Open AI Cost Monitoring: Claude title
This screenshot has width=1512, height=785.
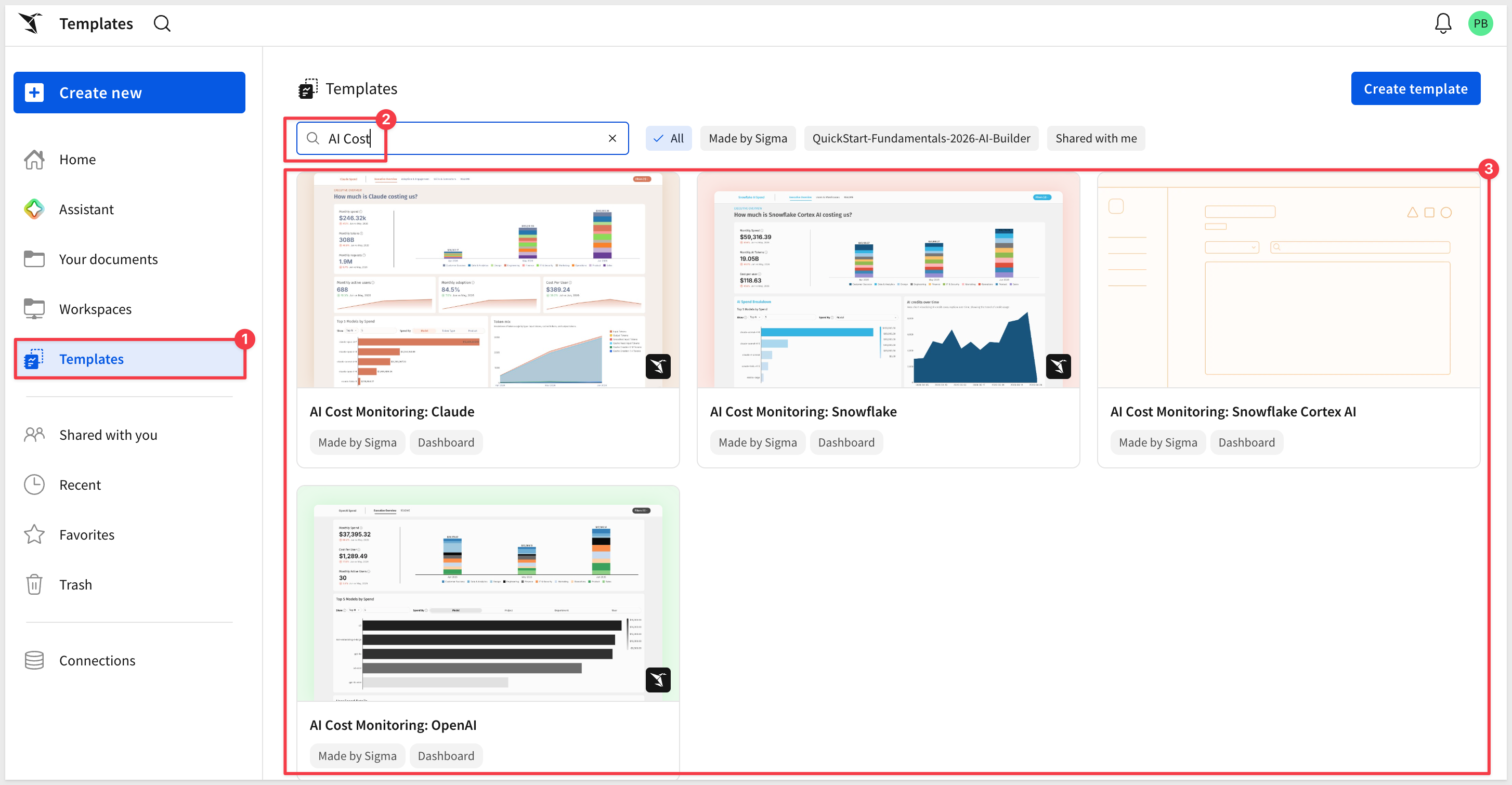392,412
